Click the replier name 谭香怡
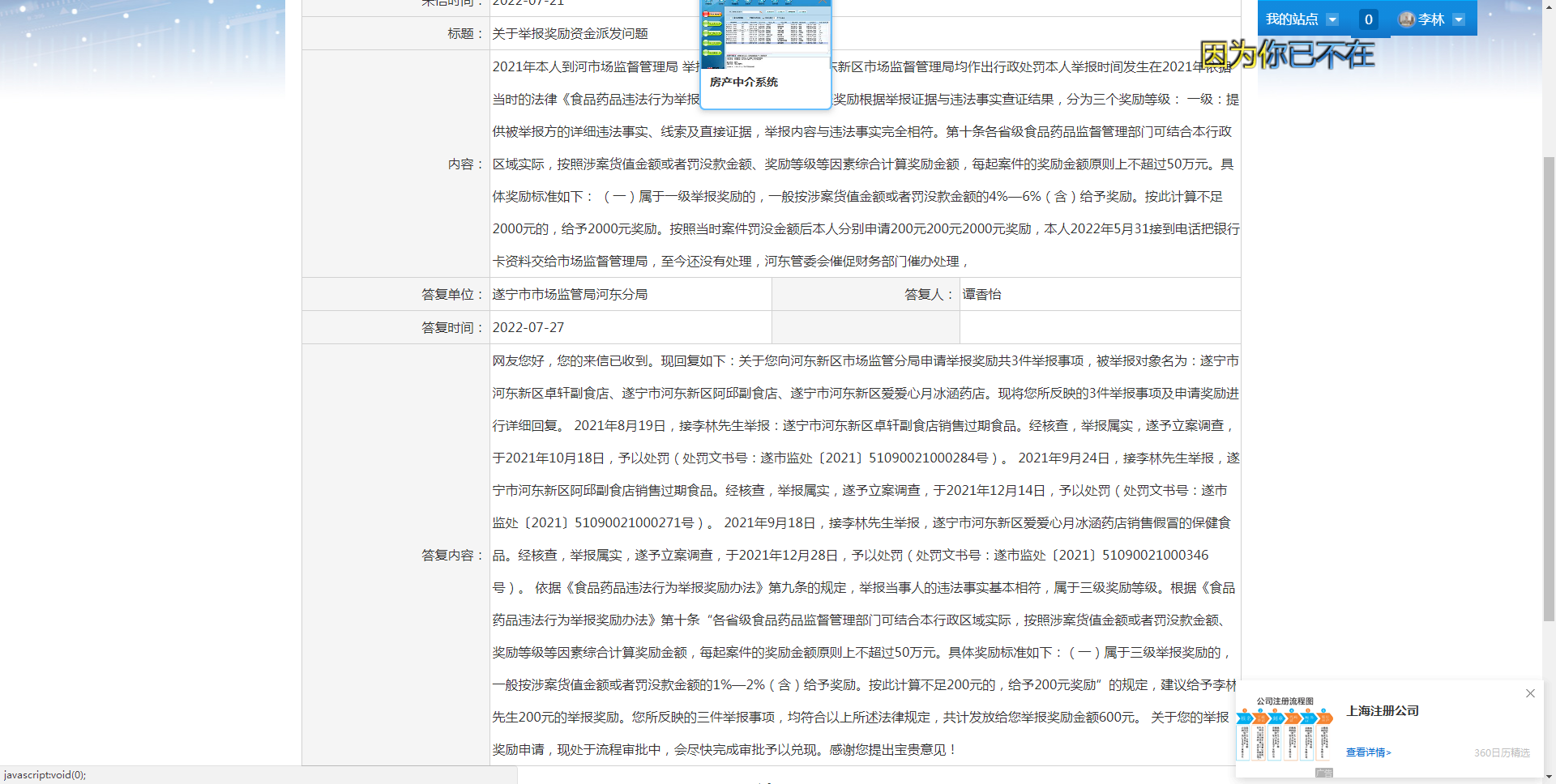This screenshot has width=1556, height=784. click(981, 295)
